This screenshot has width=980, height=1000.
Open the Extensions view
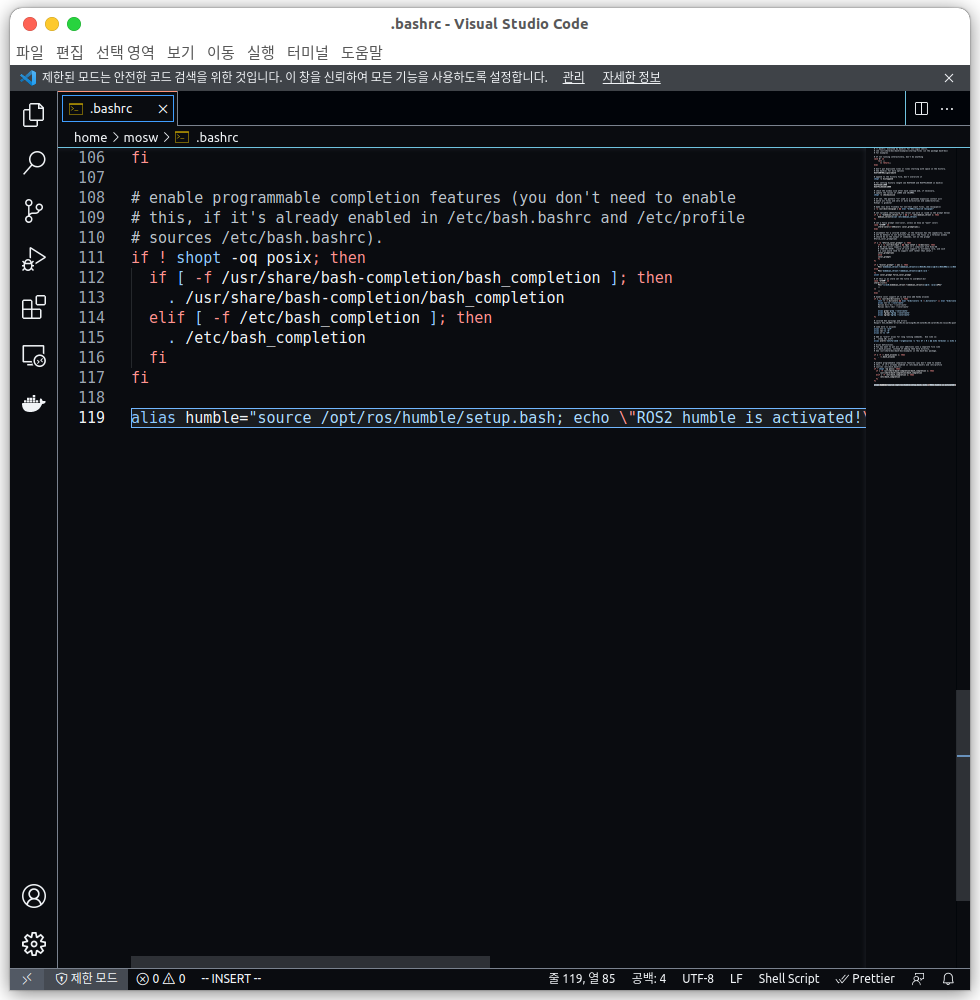33,307
